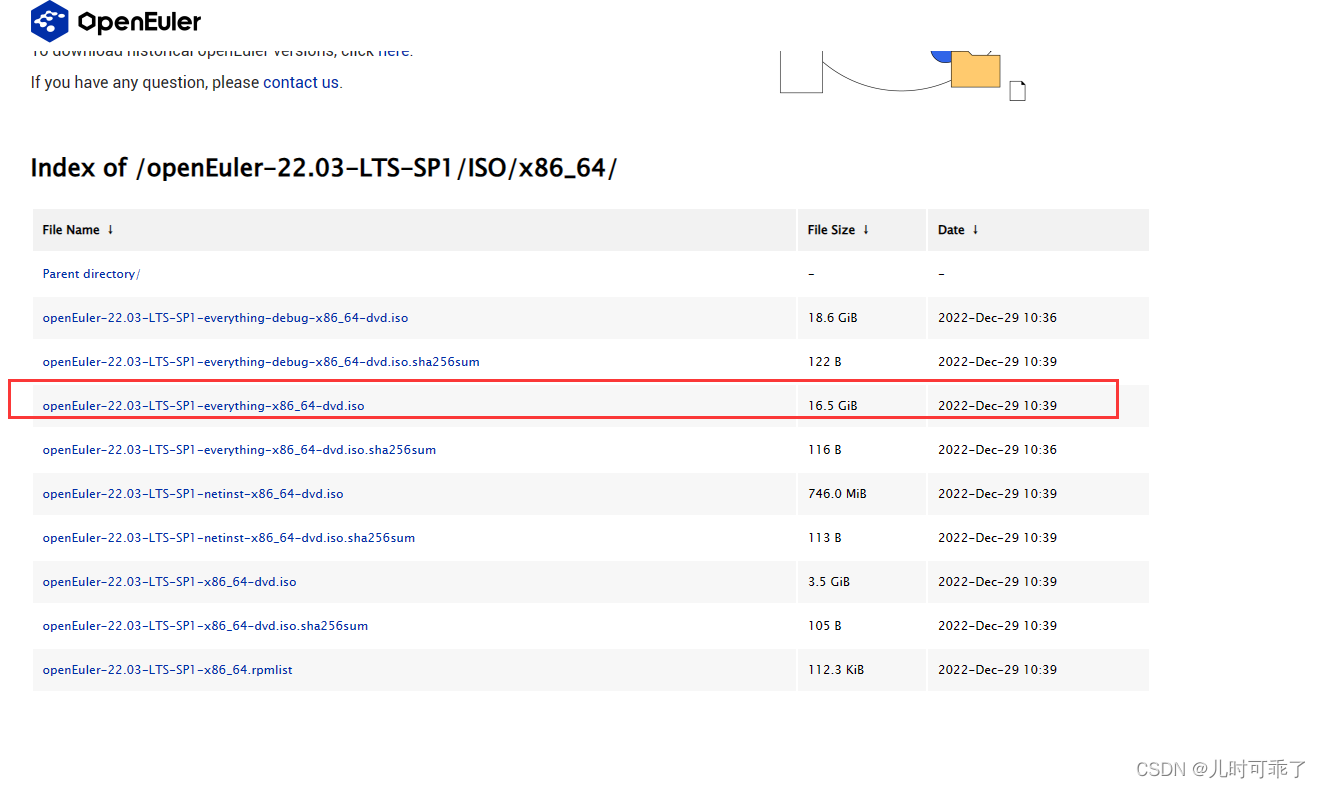Viewport: 1320px width, 788px height.
Task: Open x86_64-dvd.iso.sha256sum checksum link
Action: [205, 626]
